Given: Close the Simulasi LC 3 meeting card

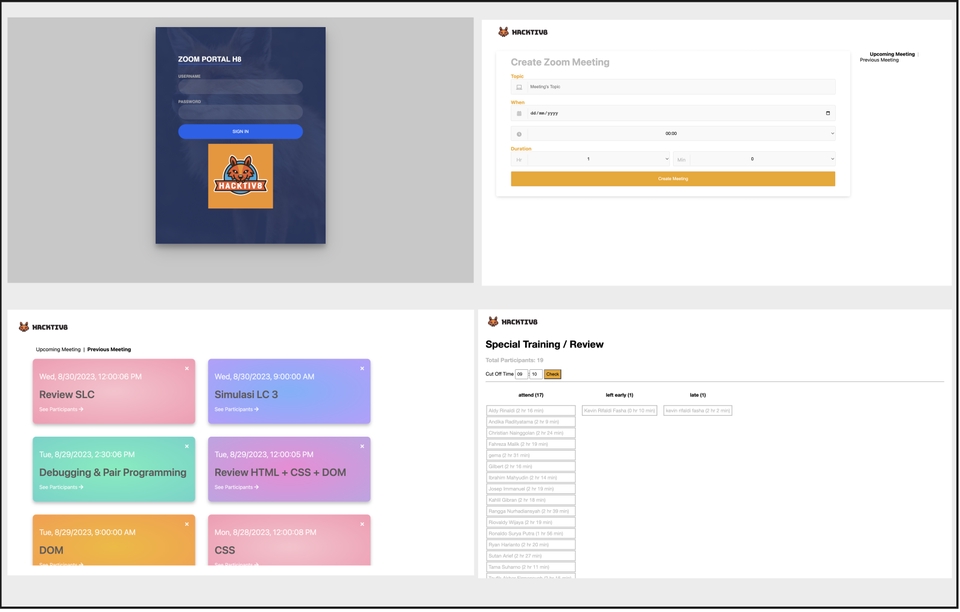Looking at the screenshot, I should pyautogui.click(x=361, y=368).
